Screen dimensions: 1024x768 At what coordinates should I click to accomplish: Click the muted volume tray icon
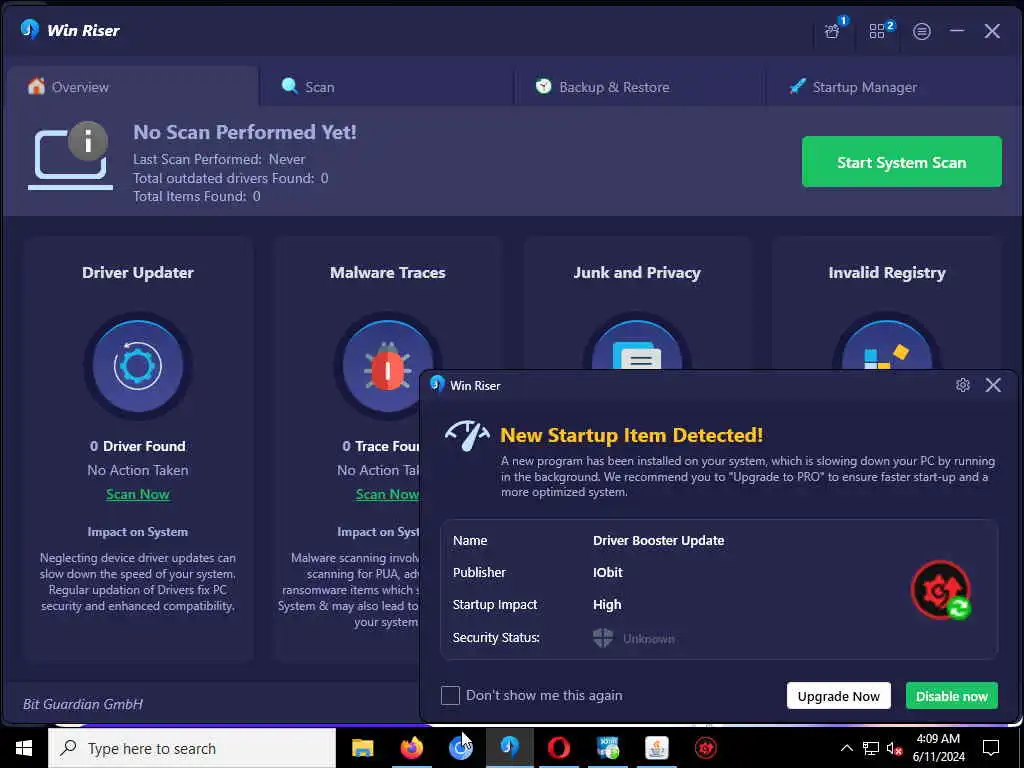click(894, 748)
